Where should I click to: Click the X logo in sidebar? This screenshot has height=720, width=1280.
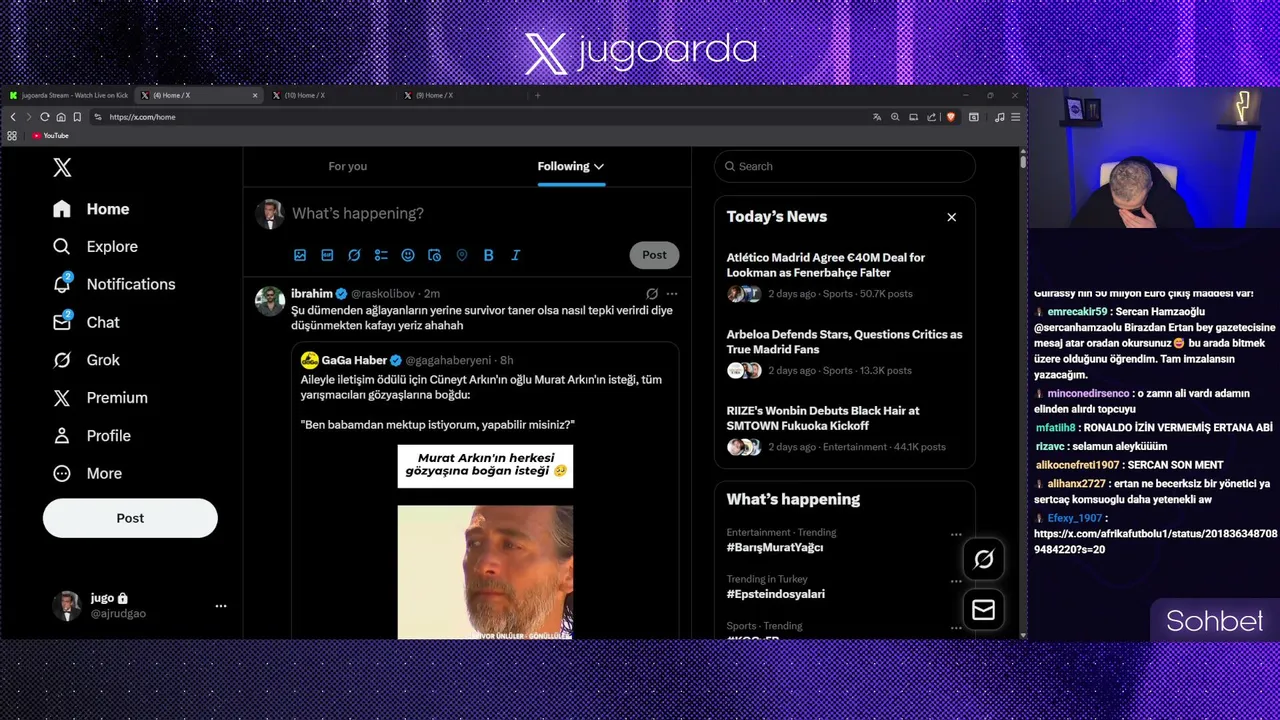point(62,167)
